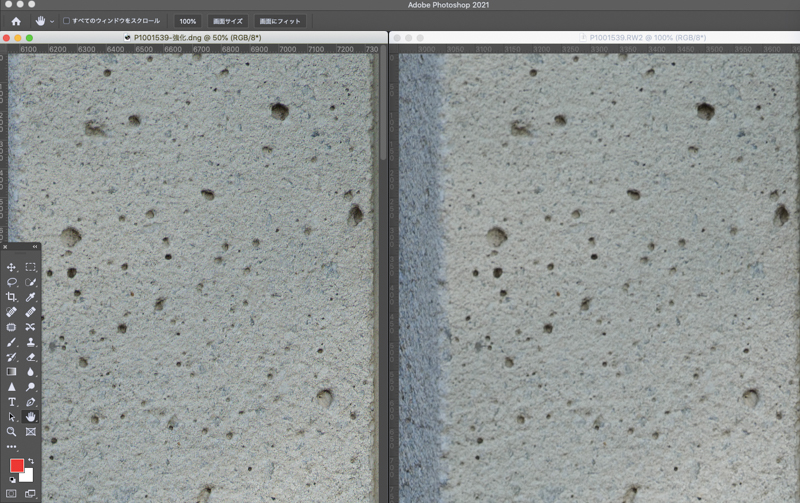Click the 画面サイズ button
Image resolution: width=800 pixels, height=503 pixels.
pyautogui.click(x=228, y=21)
